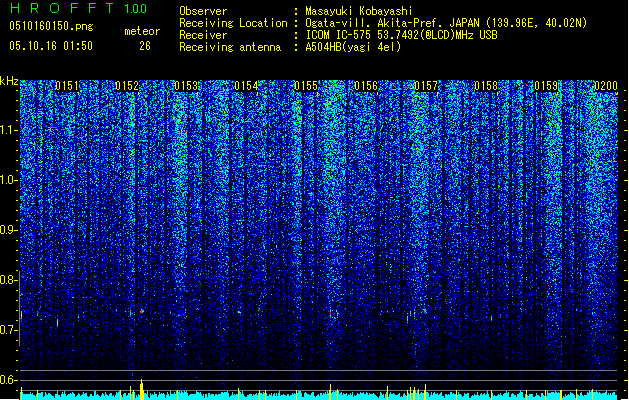Click the 0157 time marker

tap(426, 86)
